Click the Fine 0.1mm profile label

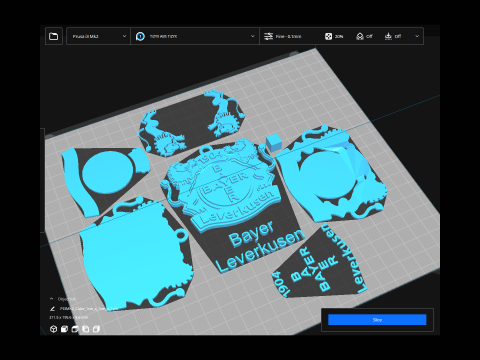(288, 36)
